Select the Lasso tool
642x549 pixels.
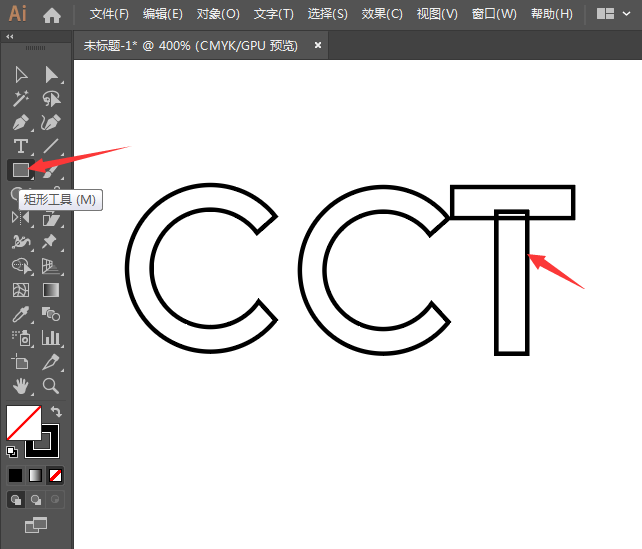pyautogui.click(x=51, y=99)
